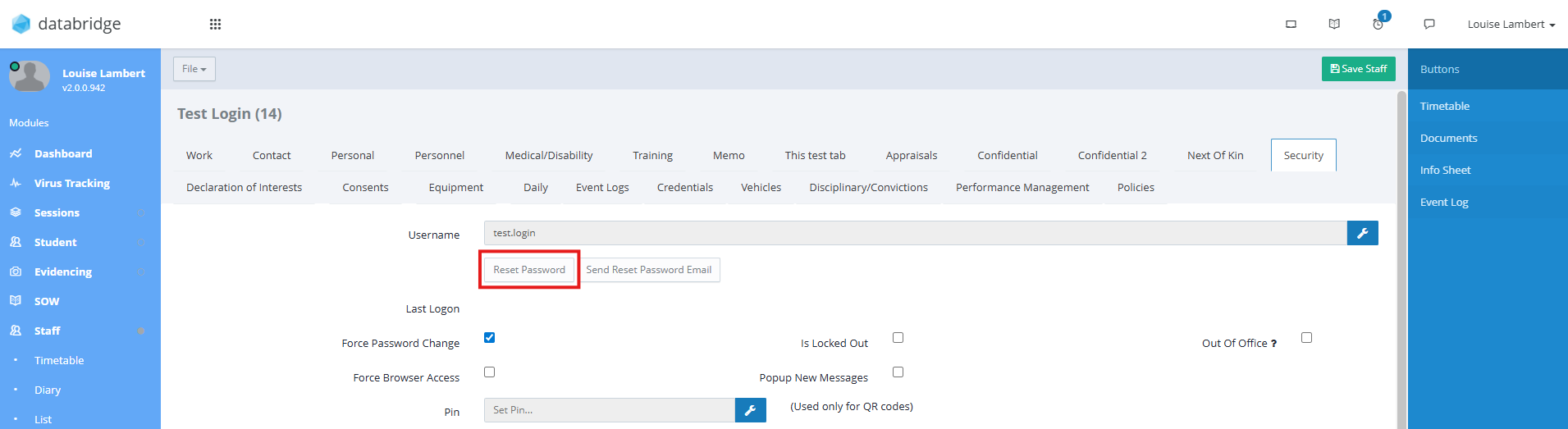
Task: Click the Virus Tracking pulse icon
Action: pyautogui.click(x=16, y=183)
